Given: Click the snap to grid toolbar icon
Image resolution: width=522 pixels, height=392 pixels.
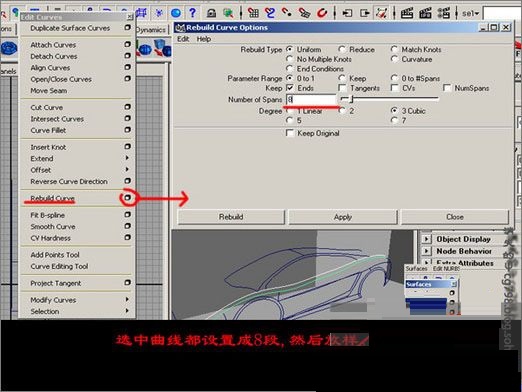Looking at the screenshot, I should tap(142, 13).
